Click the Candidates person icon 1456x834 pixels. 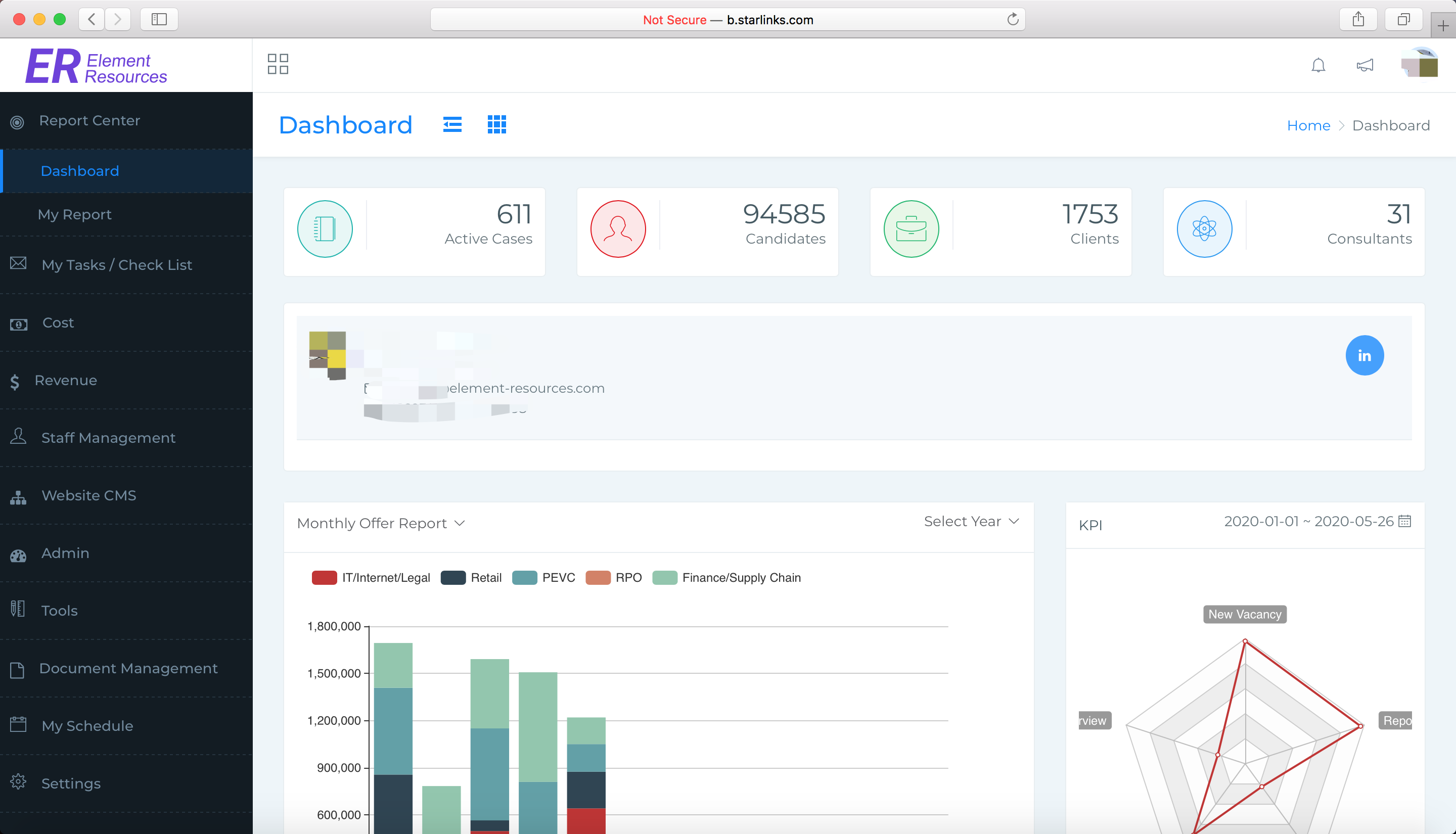(x=618, y=228)
